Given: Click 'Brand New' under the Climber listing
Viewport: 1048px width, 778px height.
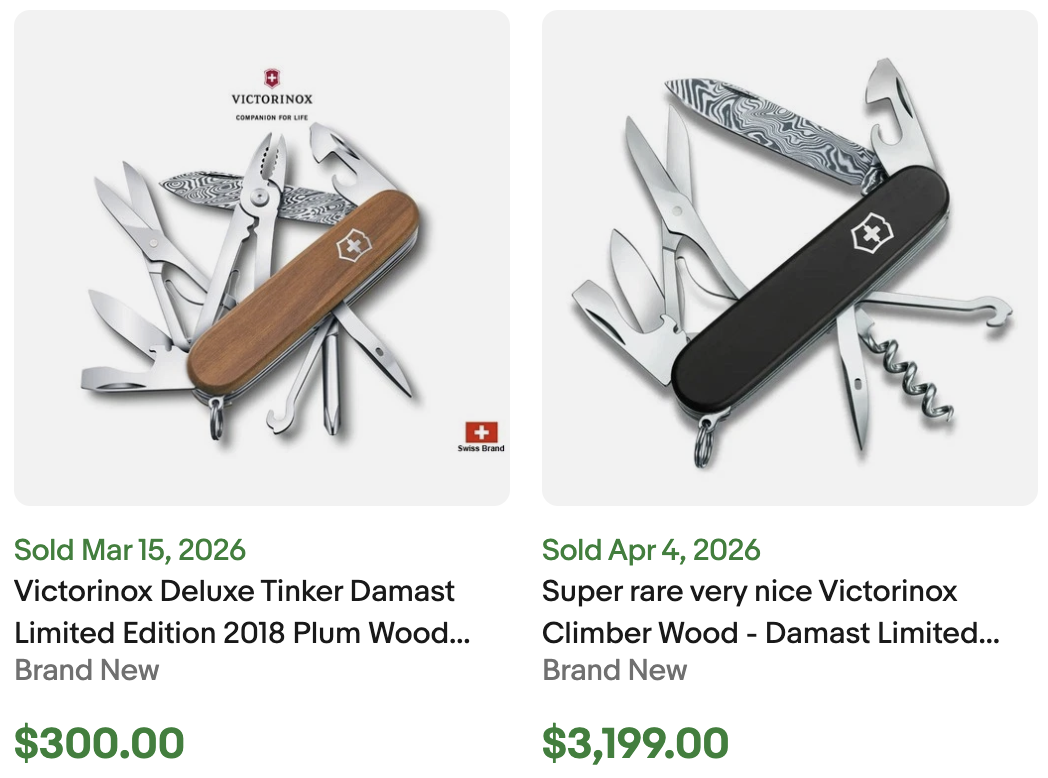Looking at the screenshot, I should pyautogui.click(x=614, y=671).
